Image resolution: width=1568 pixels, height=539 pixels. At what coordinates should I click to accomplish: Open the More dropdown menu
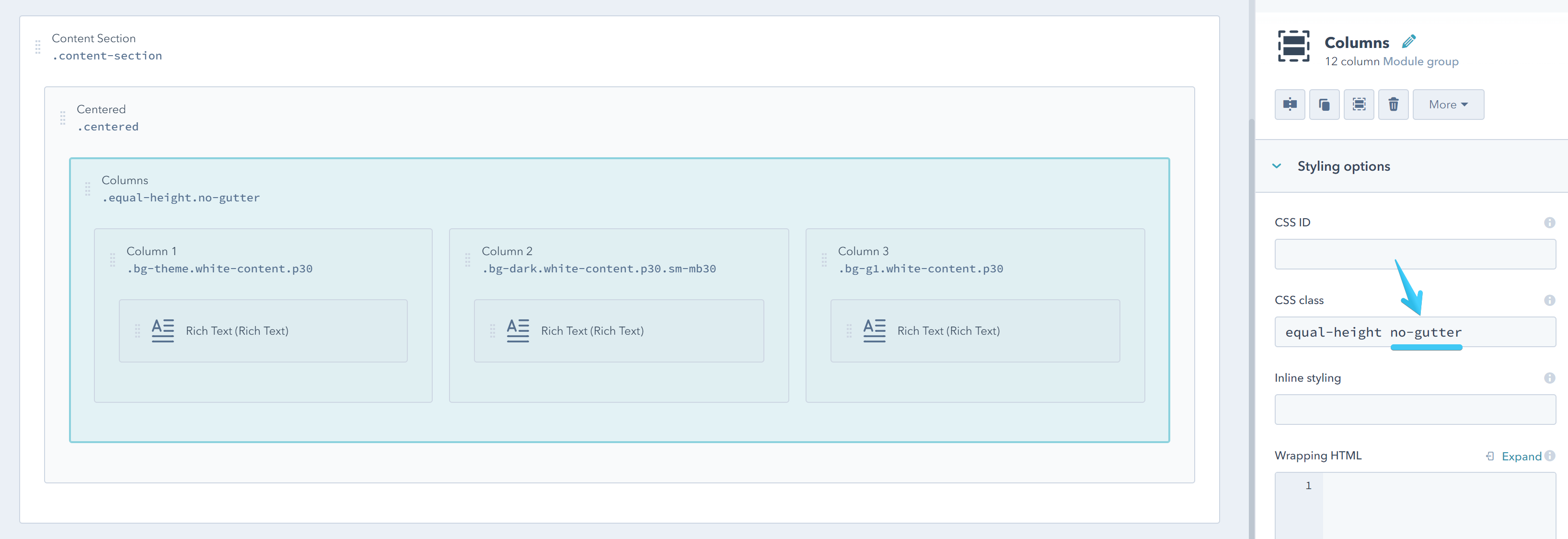coord(1448,104)
